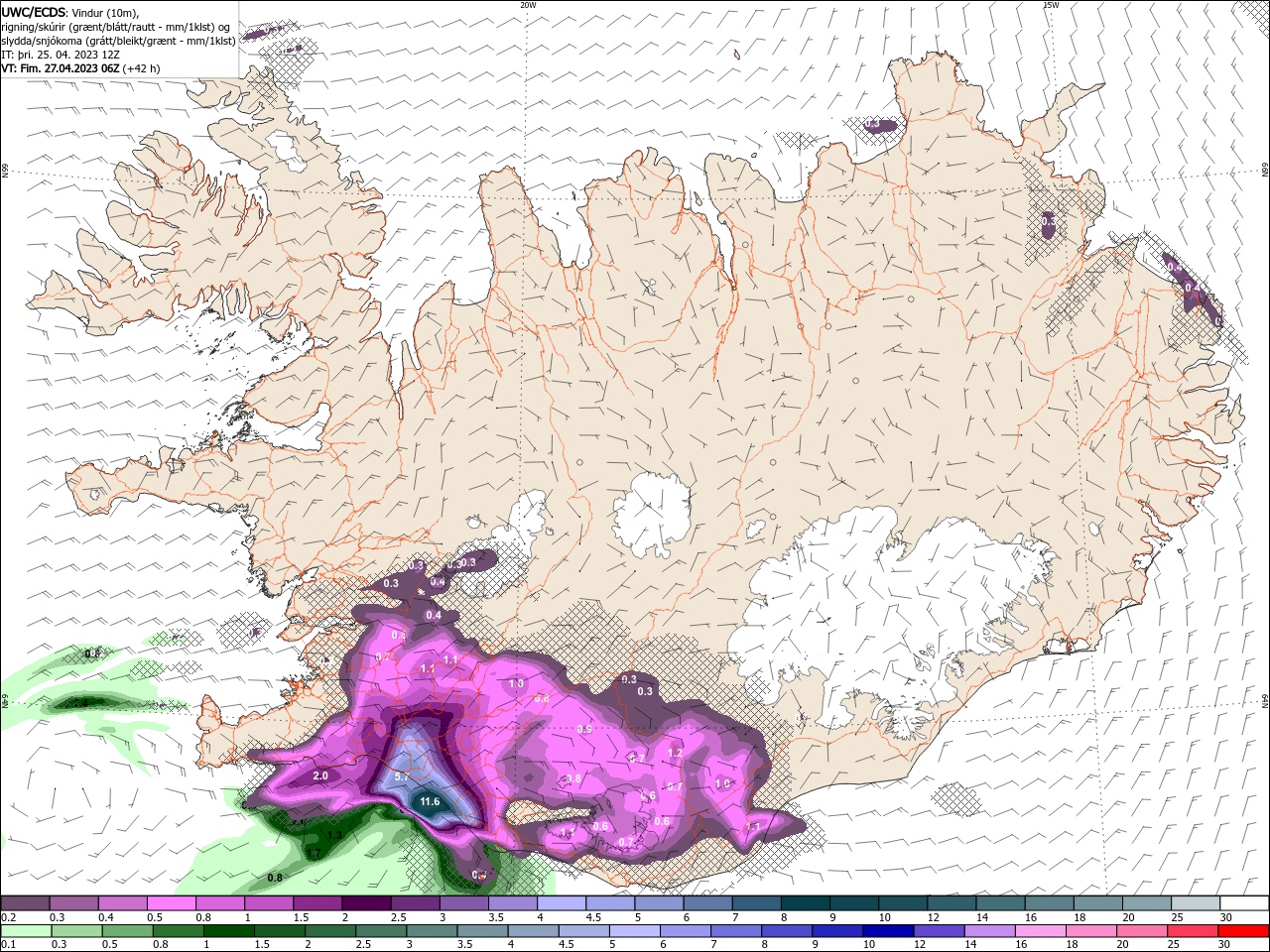Click the black 0.8 rain value offshore
This screenshot has height=952, width=1270.
[x=276, y=878]
